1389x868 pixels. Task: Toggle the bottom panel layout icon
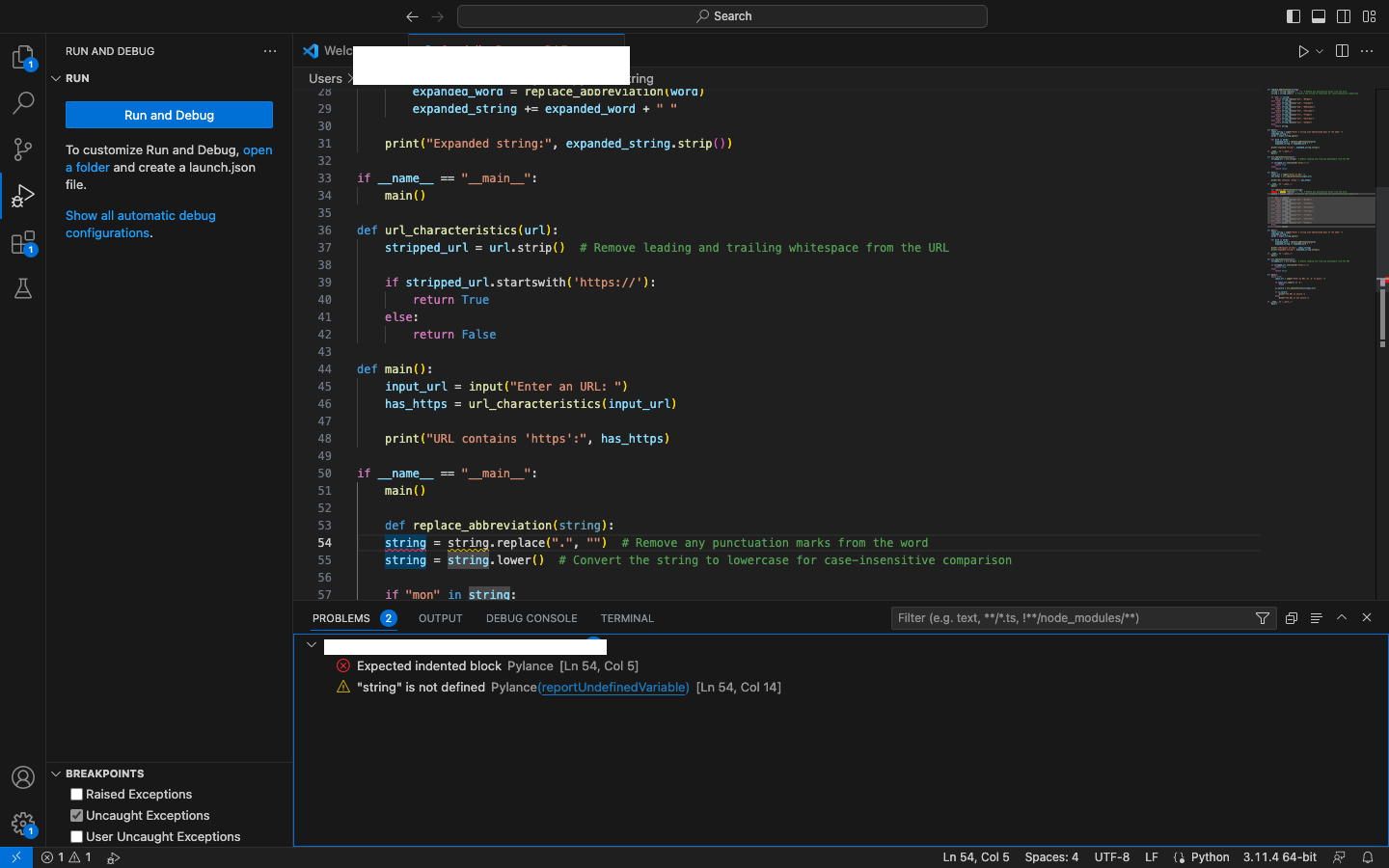[x=1319, y=16]
